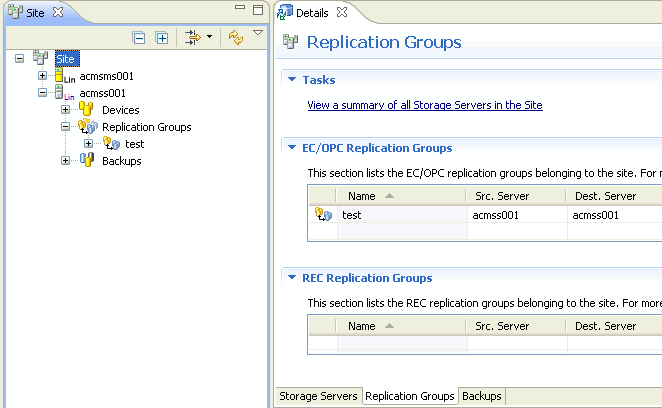Expand the Backups tree node
Screen dimensions: 662x408
click(x=65, y=160)
